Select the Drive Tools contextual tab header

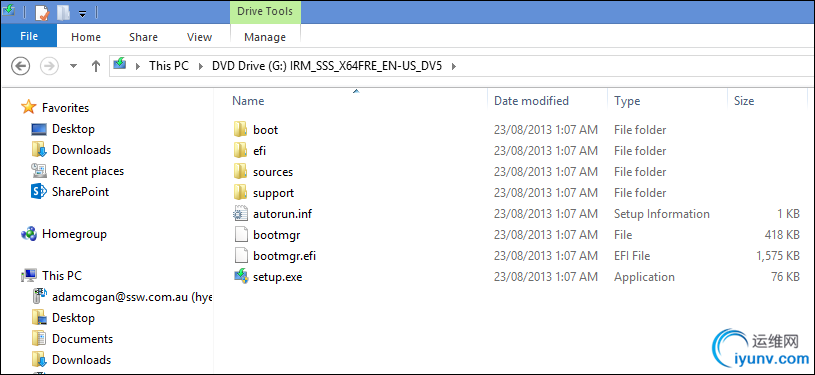[x=265, y=11]
